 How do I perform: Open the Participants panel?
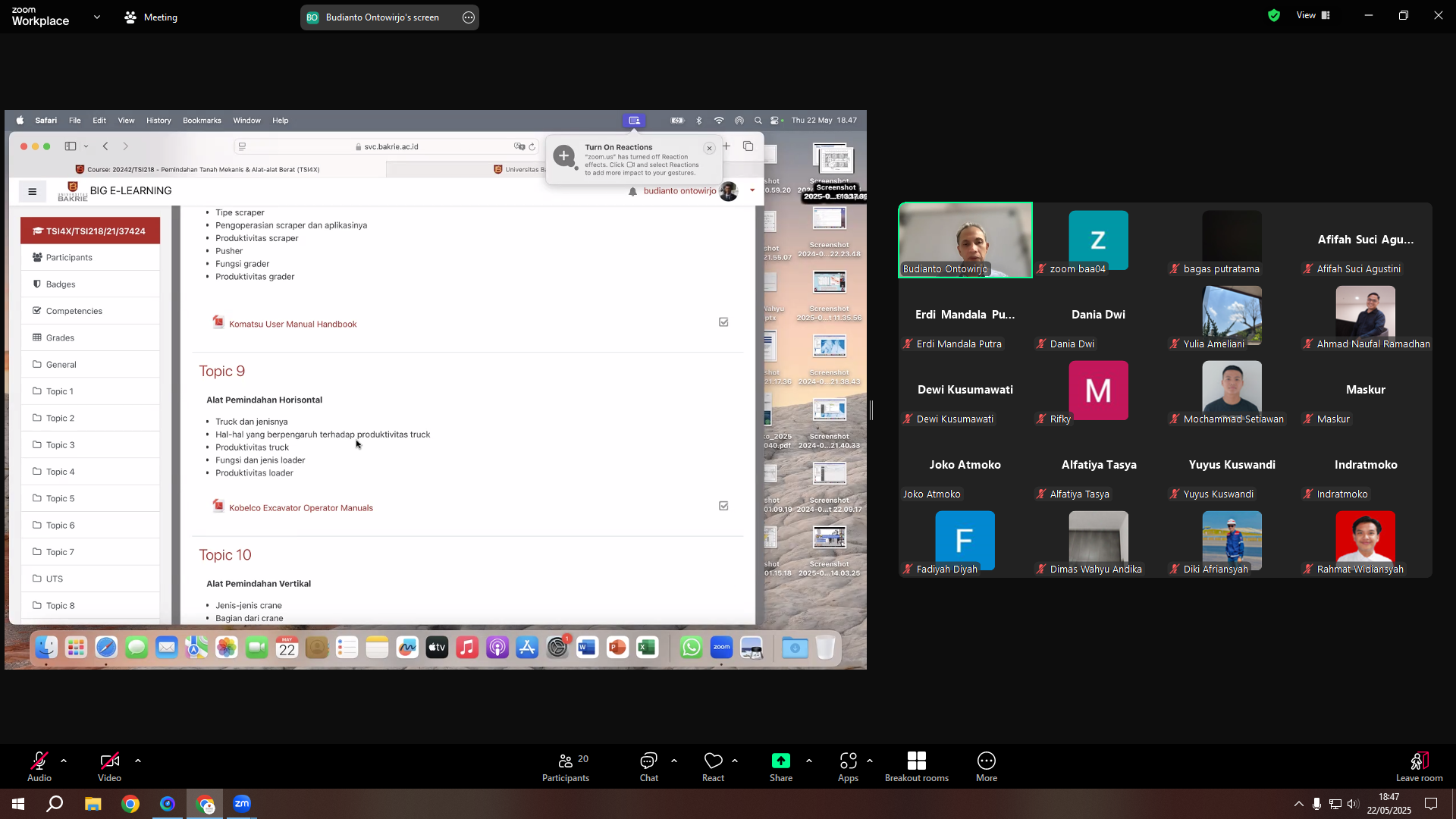[566, 766]
